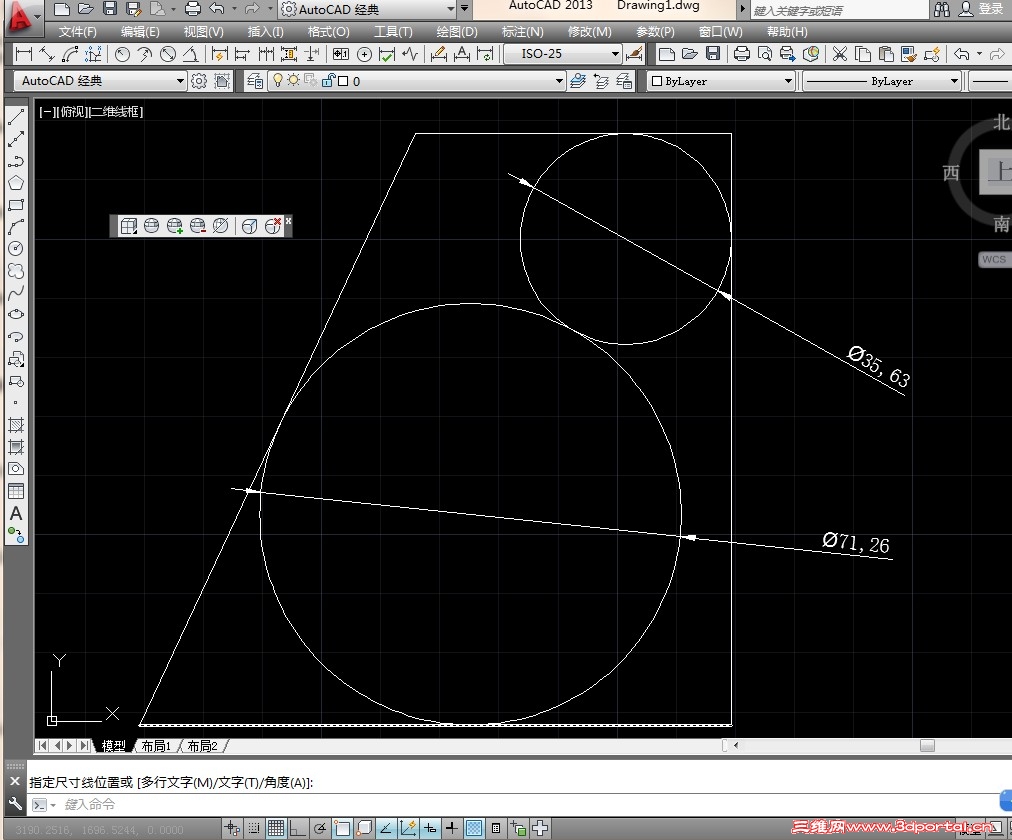Open the ByLayer linetype dropdown
This screenshot has height=840, width=1012.
954,81
